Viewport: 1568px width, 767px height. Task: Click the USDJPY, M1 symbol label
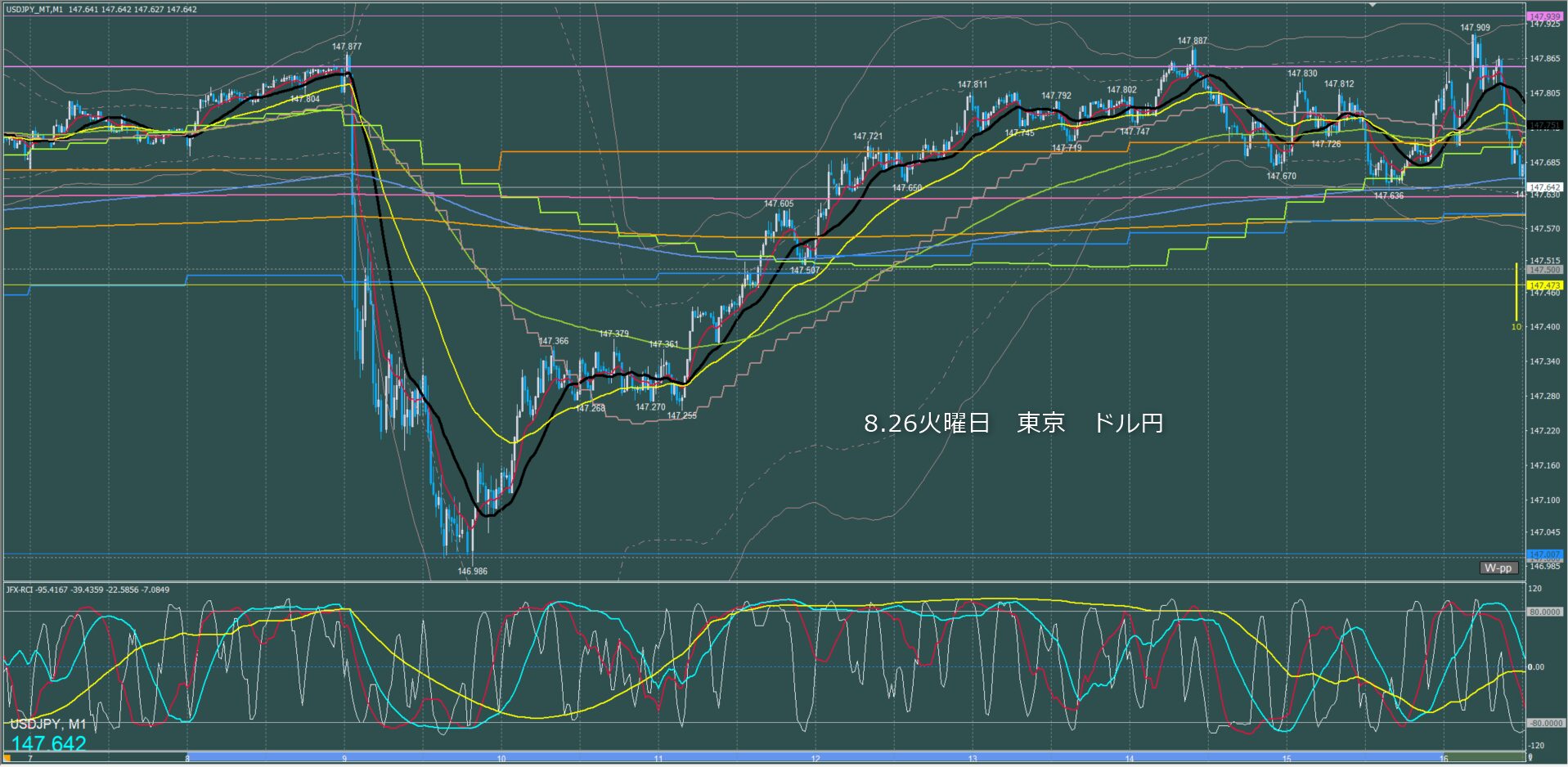pos(47,724)
